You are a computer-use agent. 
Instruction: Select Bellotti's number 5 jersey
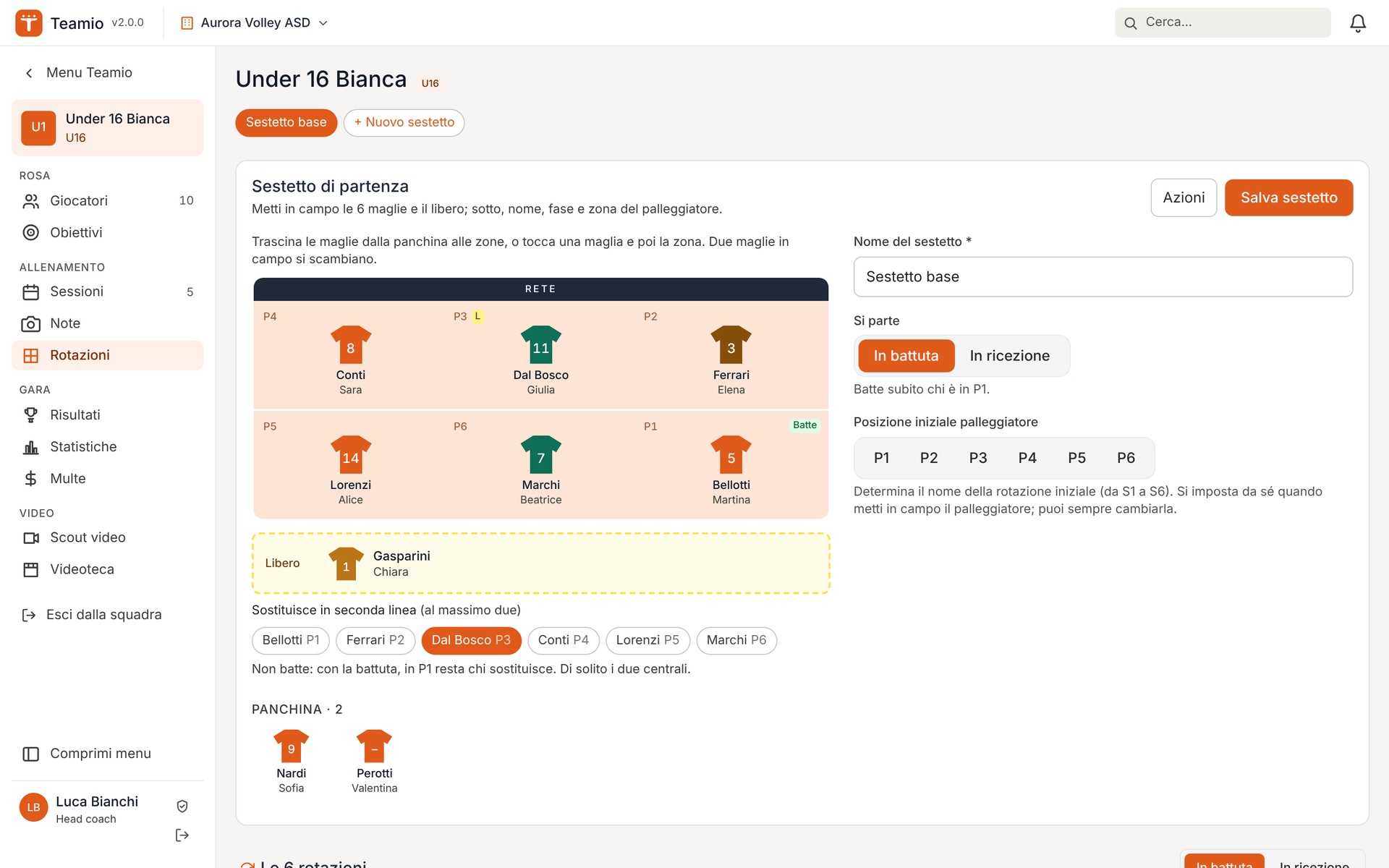pyautogui.click(x=731, y=455)
